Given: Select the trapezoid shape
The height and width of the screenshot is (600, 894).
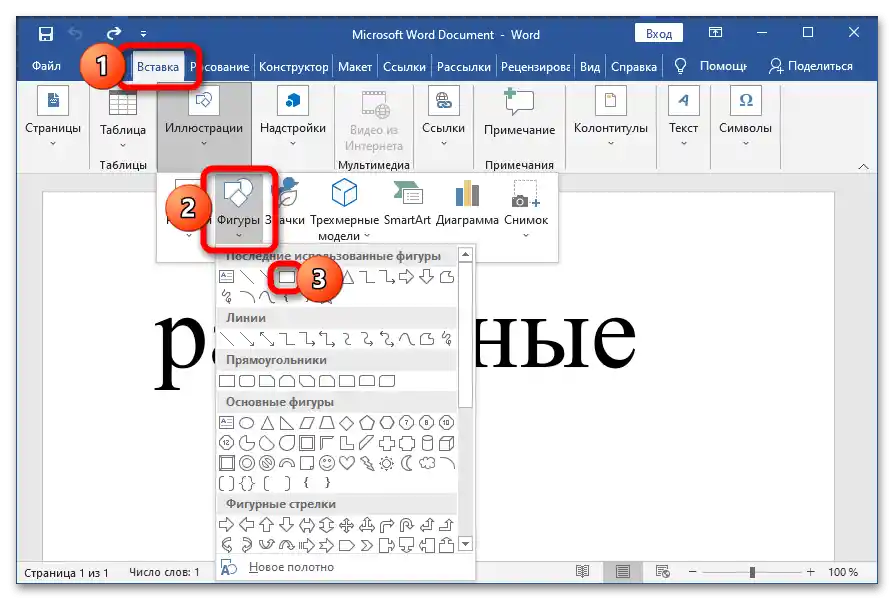Looking at the screenshot, I should (327, 423).
